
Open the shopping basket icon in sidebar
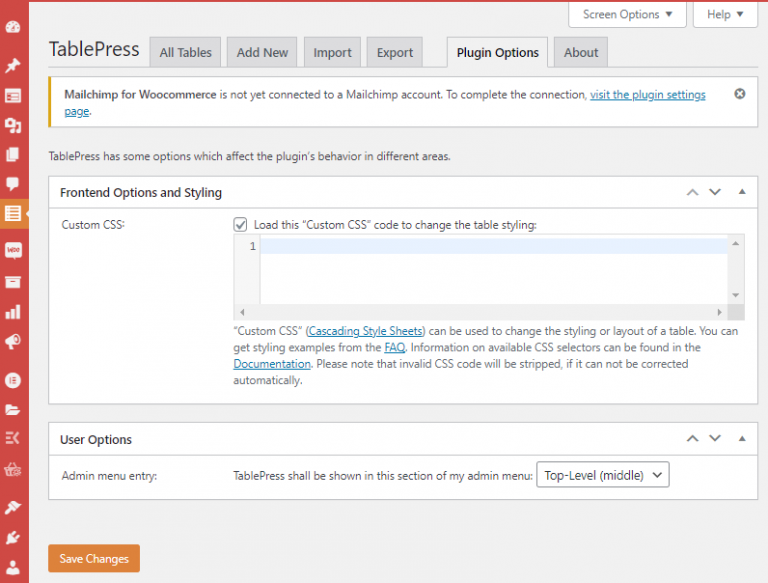pos(13,470)
